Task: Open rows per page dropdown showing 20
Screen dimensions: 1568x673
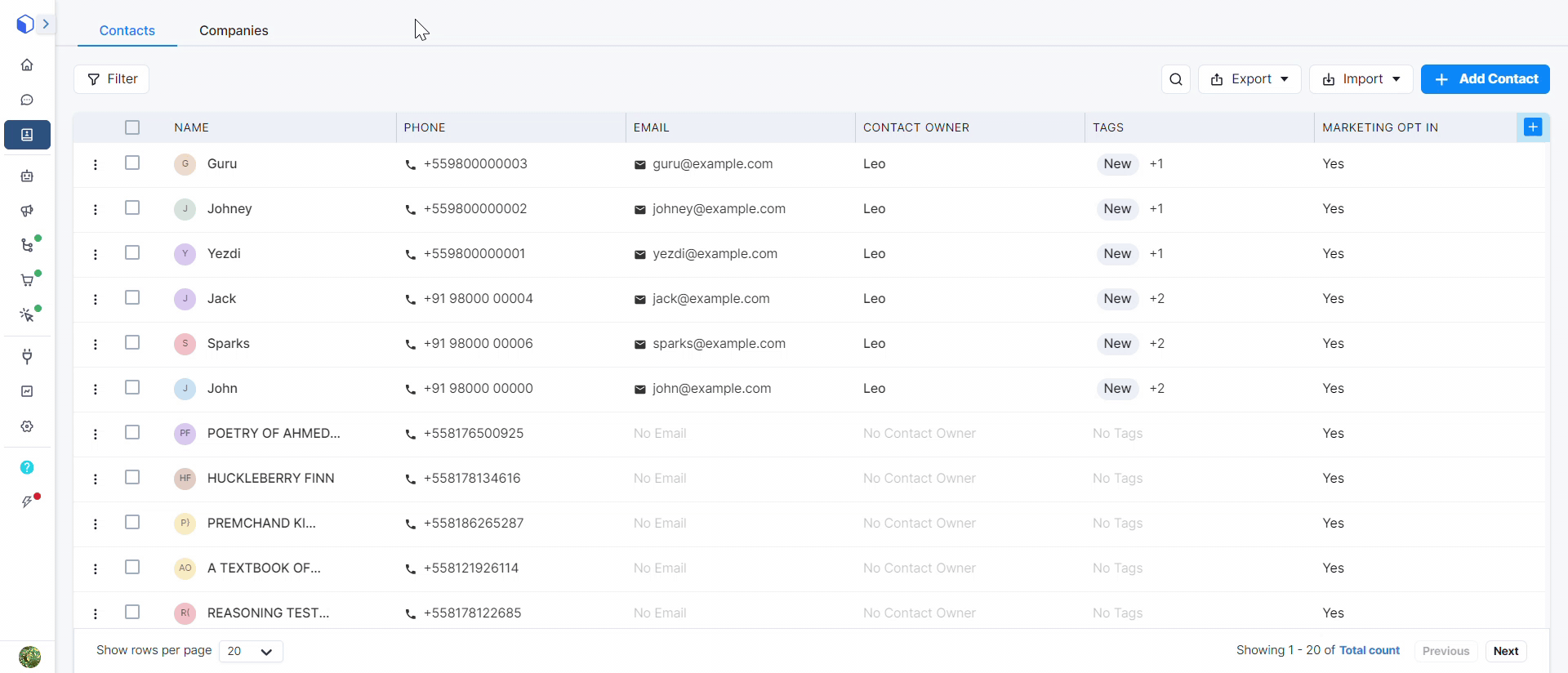Action: [251, 651]
